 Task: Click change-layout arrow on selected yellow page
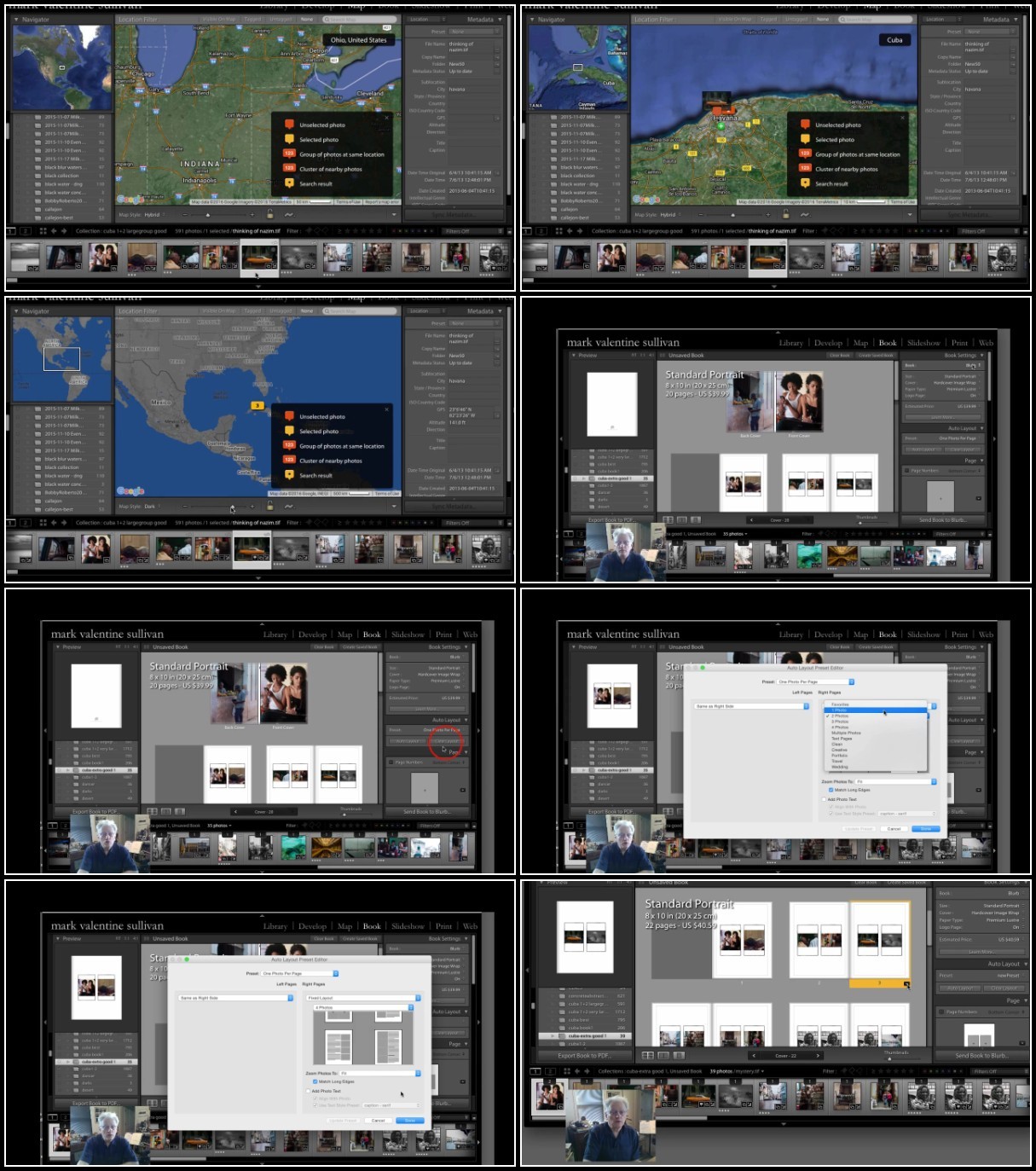pos(906,984)
